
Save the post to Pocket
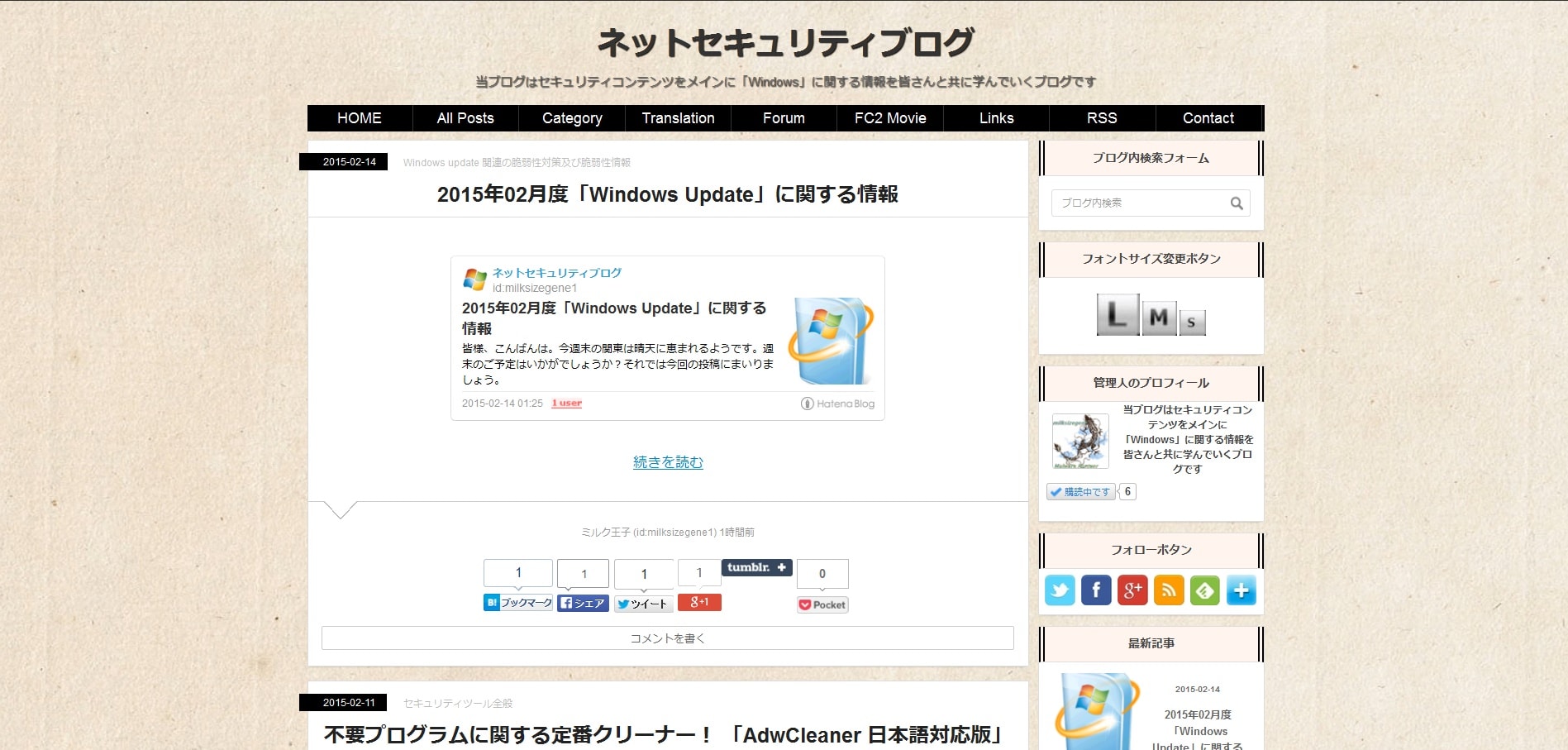[x=822, y=604]
